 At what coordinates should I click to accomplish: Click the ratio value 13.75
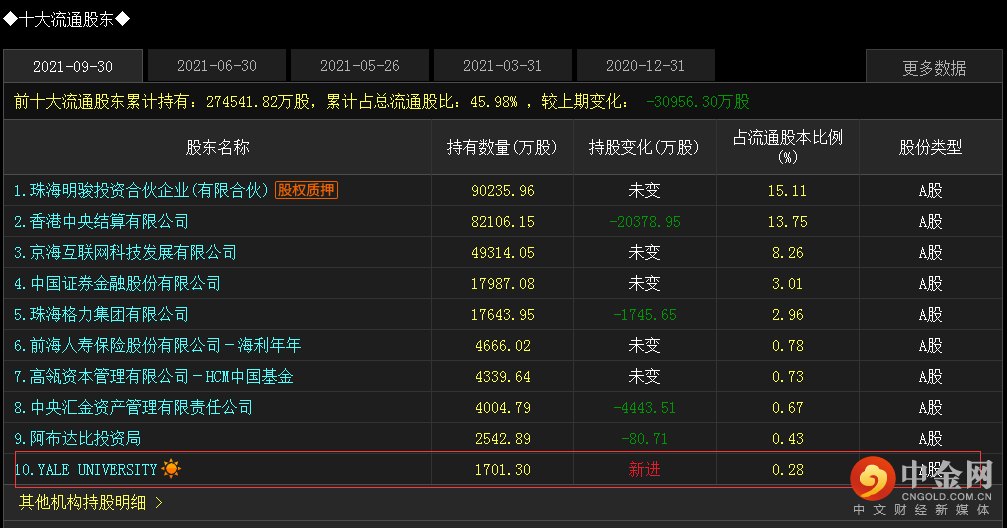coord(787,222)
